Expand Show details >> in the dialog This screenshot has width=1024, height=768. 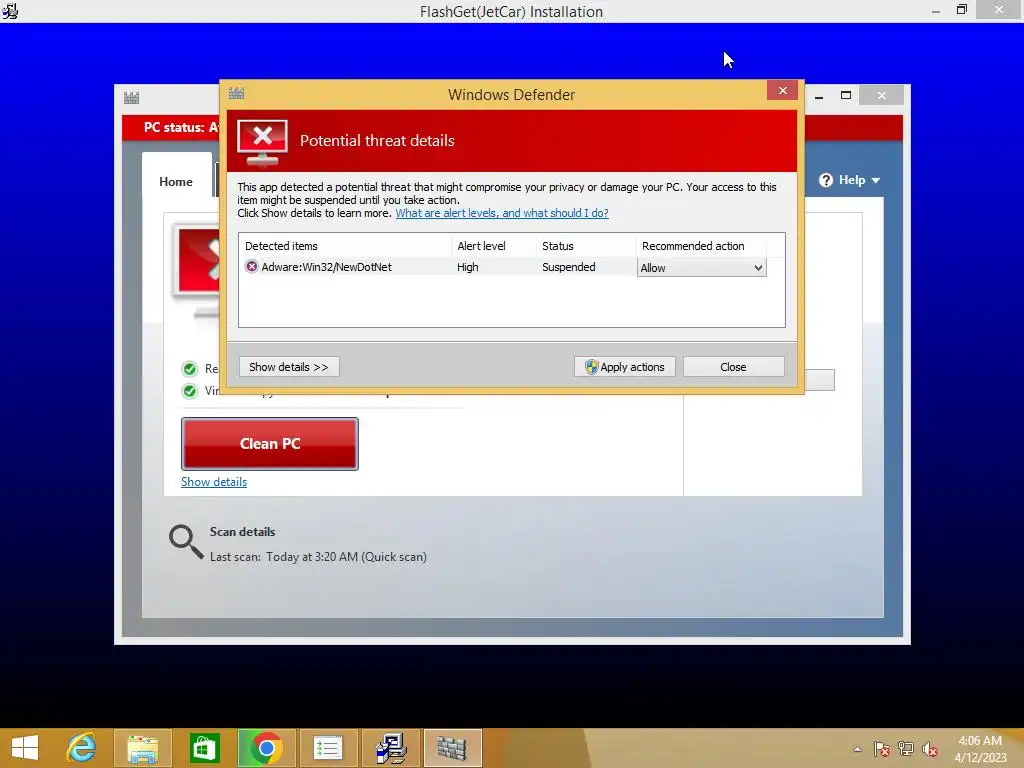coord(289,367)
